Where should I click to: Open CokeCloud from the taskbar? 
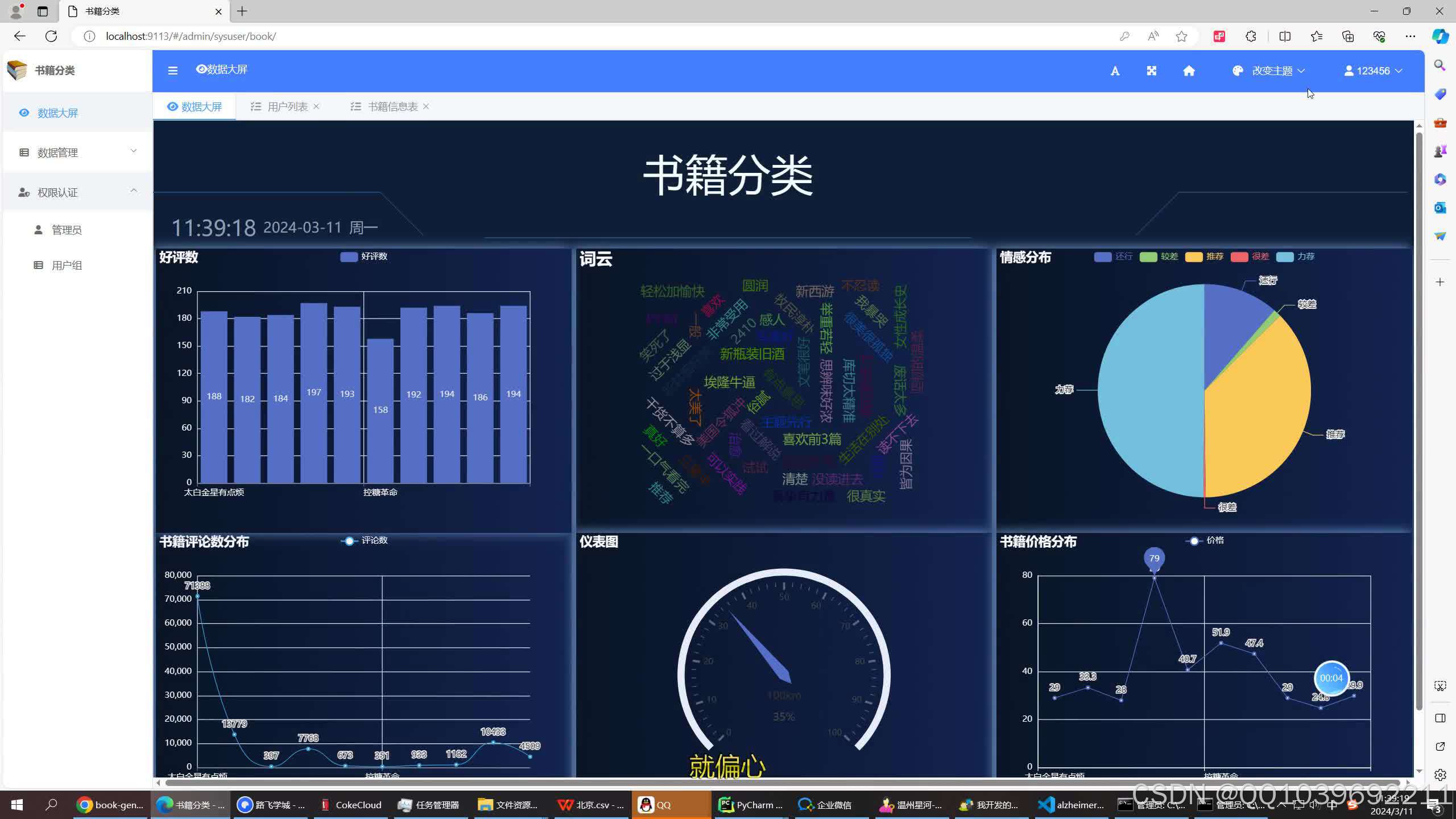[x=350, y=805]
